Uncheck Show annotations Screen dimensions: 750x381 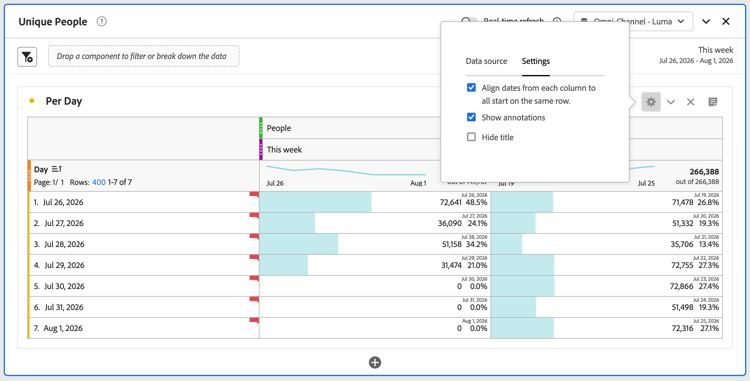472,117
